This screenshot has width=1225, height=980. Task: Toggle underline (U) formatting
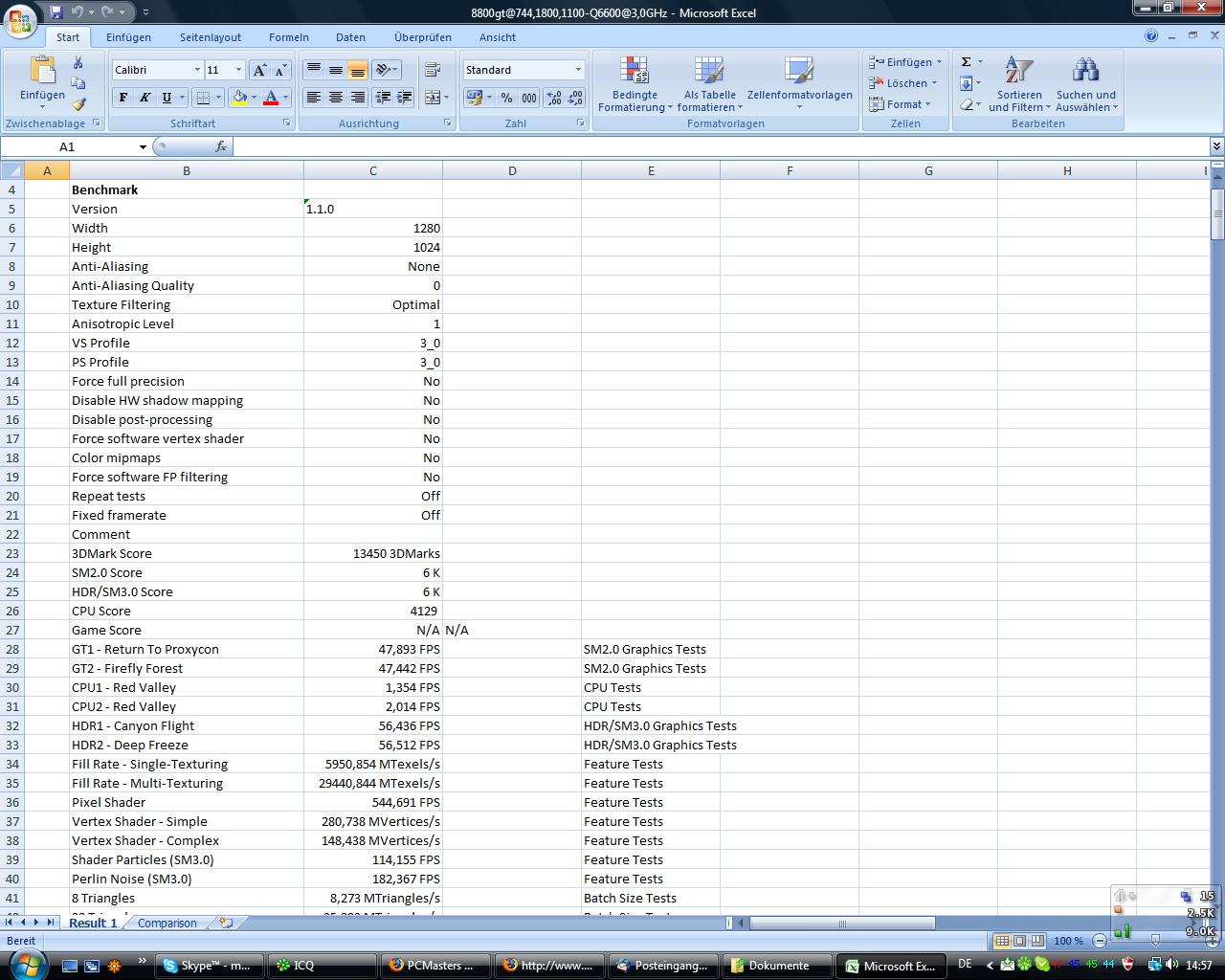(167, 98)
